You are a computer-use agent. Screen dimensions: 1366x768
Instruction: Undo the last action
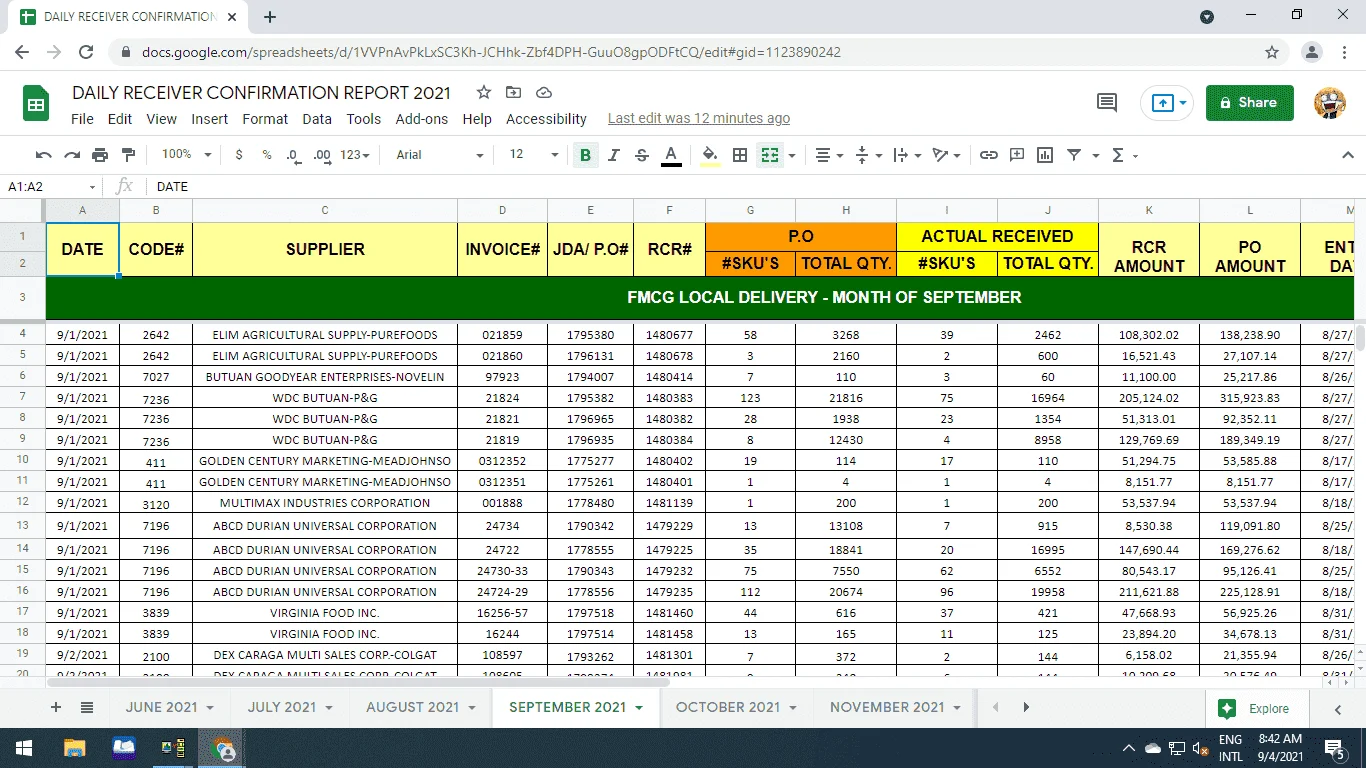click(x=43, y=155)
